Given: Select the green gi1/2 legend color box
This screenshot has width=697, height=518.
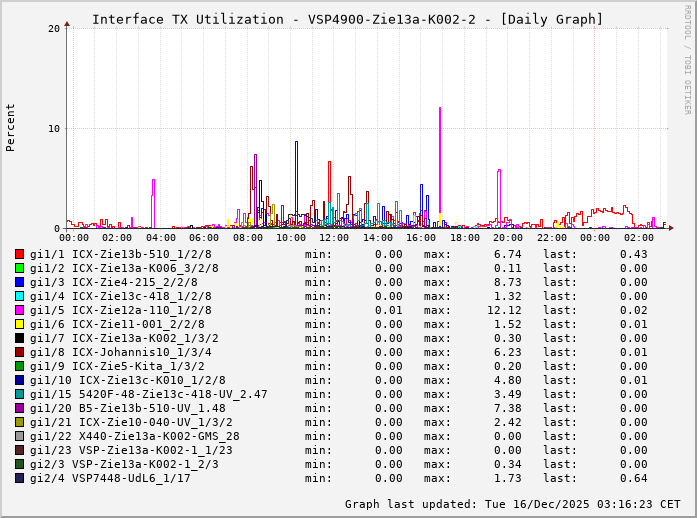Looking at the screenshot, I should pyautogui.click(x=19, y=268).
